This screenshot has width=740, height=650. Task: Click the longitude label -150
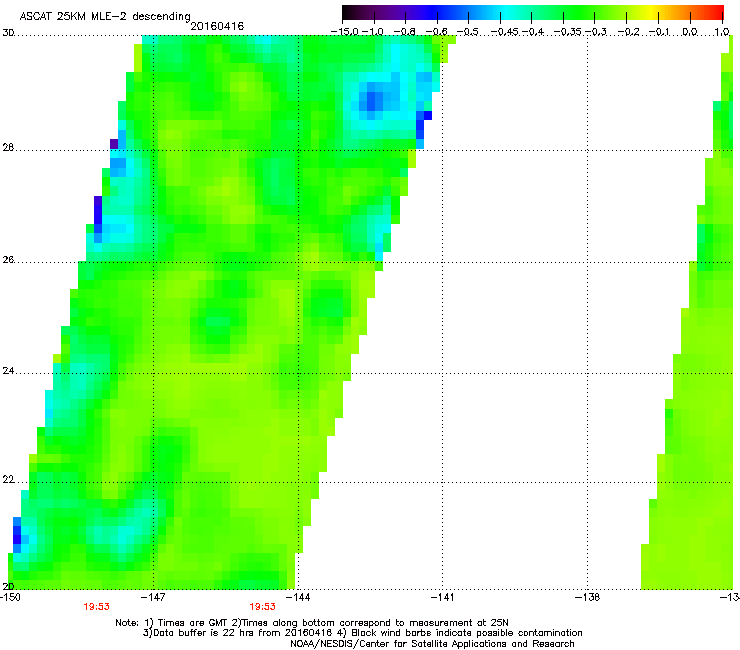tap(10, 597)
